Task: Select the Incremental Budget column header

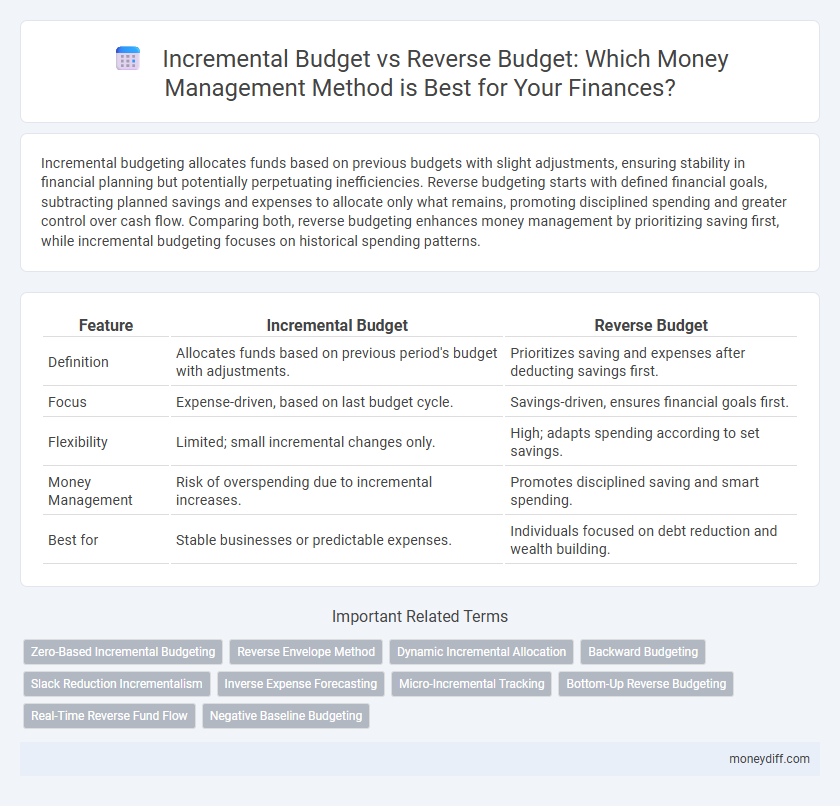Action: (x=337, y=325)
